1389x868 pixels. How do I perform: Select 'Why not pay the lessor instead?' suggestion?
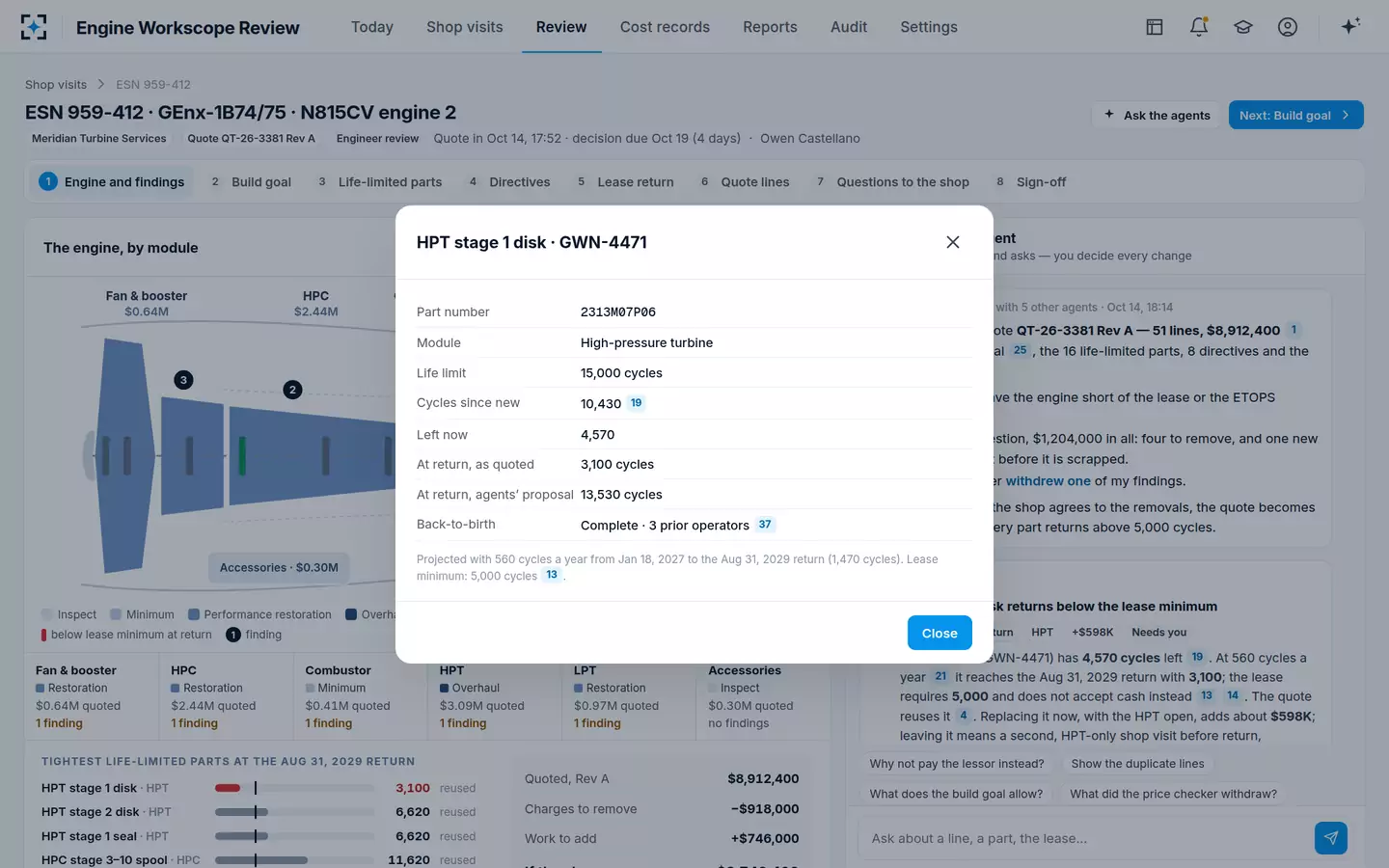[x=957, y=764]
